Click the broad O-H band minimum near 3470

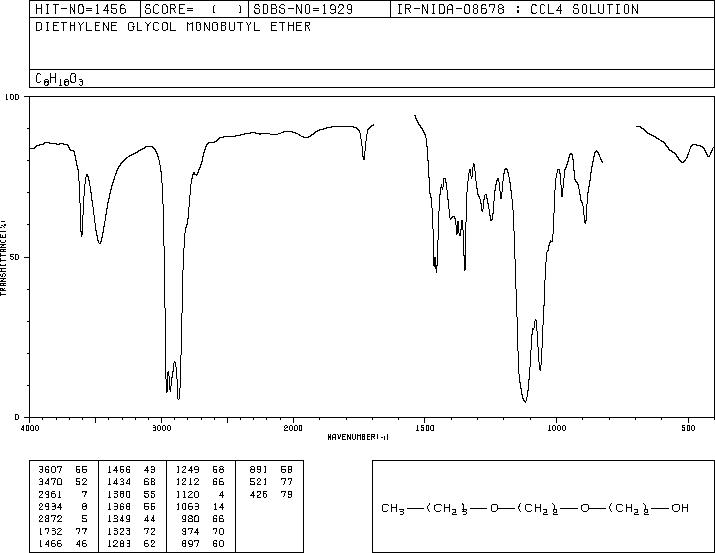pyautogui.click(x=99, y=243)
